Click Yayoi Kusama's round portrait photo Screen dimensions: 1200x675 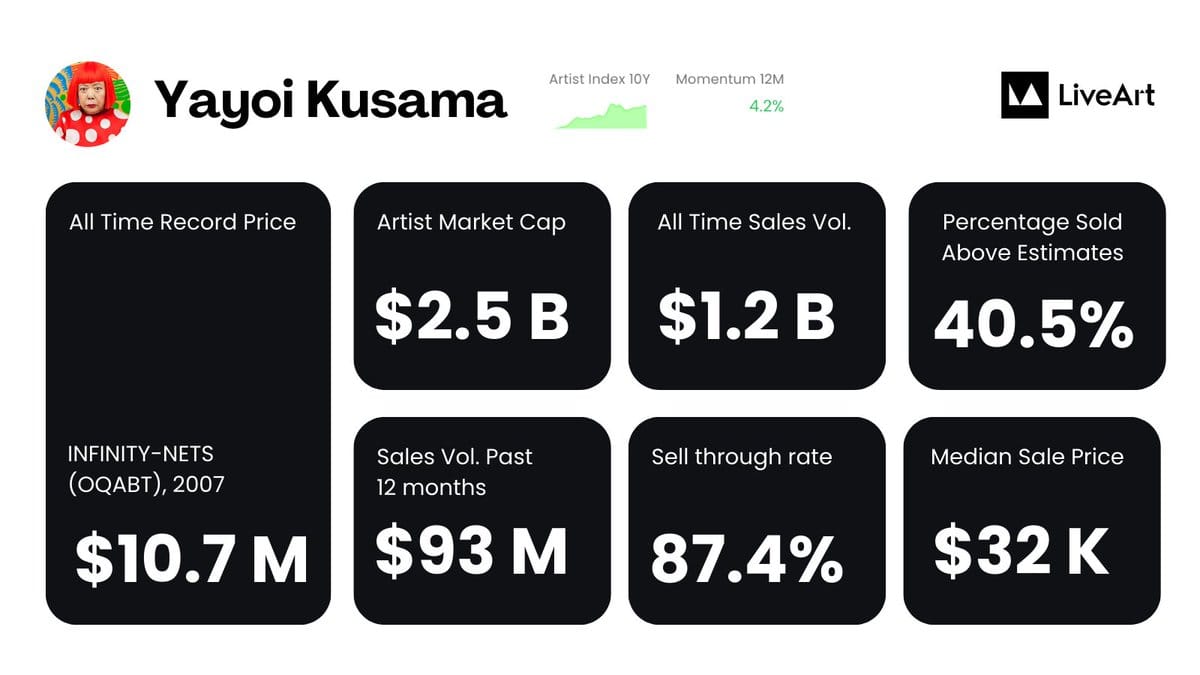(88, 104)
